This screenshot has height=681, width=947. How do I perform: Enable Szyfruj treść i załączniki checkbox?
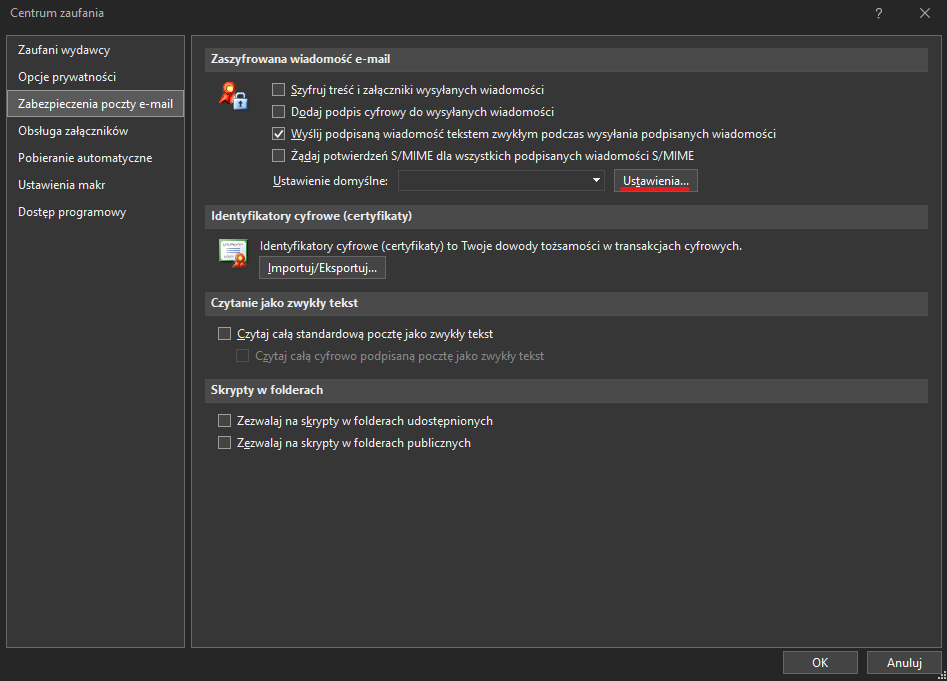tap(278, 90)
